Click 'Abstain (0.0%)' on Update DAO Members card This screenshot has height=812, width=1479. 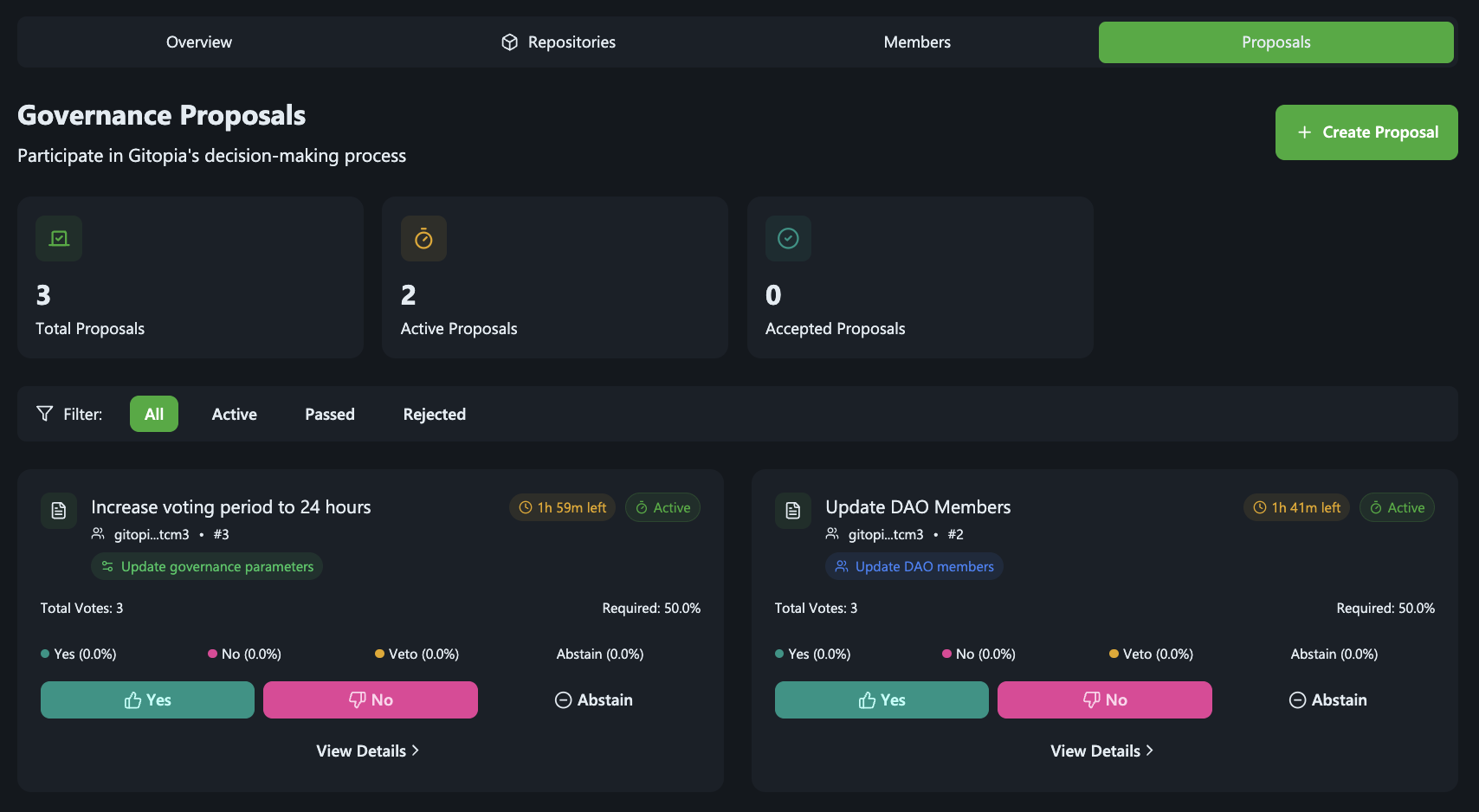(1334, 654)
